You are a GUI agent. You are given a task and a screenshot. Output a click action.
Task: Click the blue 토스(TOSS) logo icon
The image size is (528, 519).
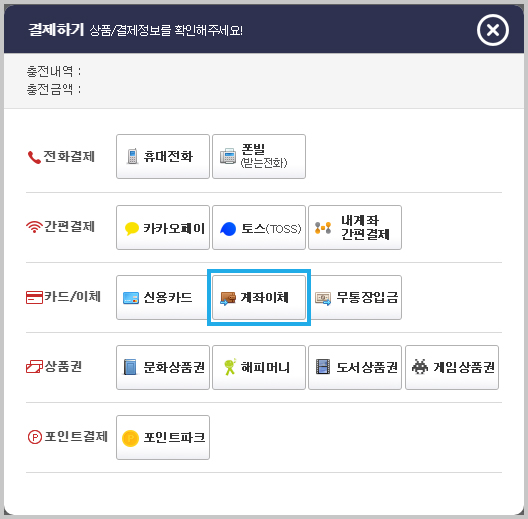click(228, 229)
